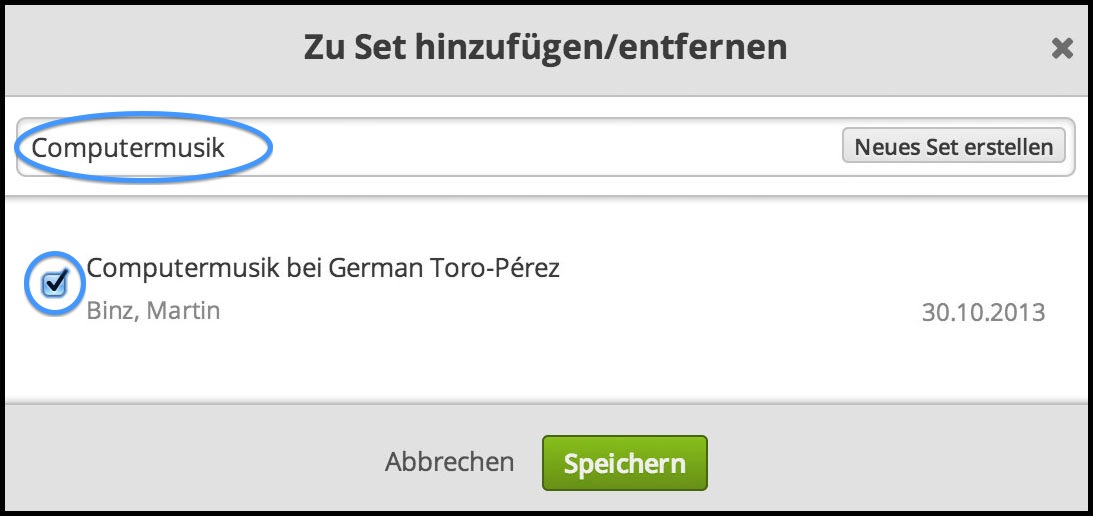Click the author name Binz, Martin

pos(153,310)
